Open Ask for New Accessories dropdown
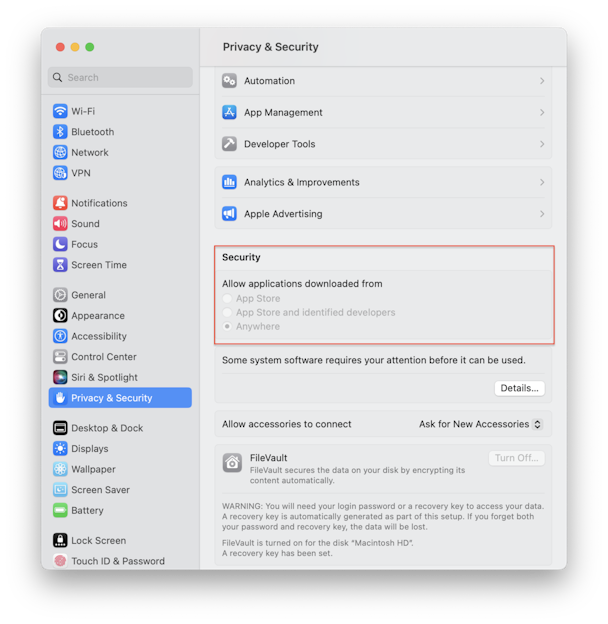Image resolution: width=608 pixels, height=624 pixels. click(x=481, y=424)
